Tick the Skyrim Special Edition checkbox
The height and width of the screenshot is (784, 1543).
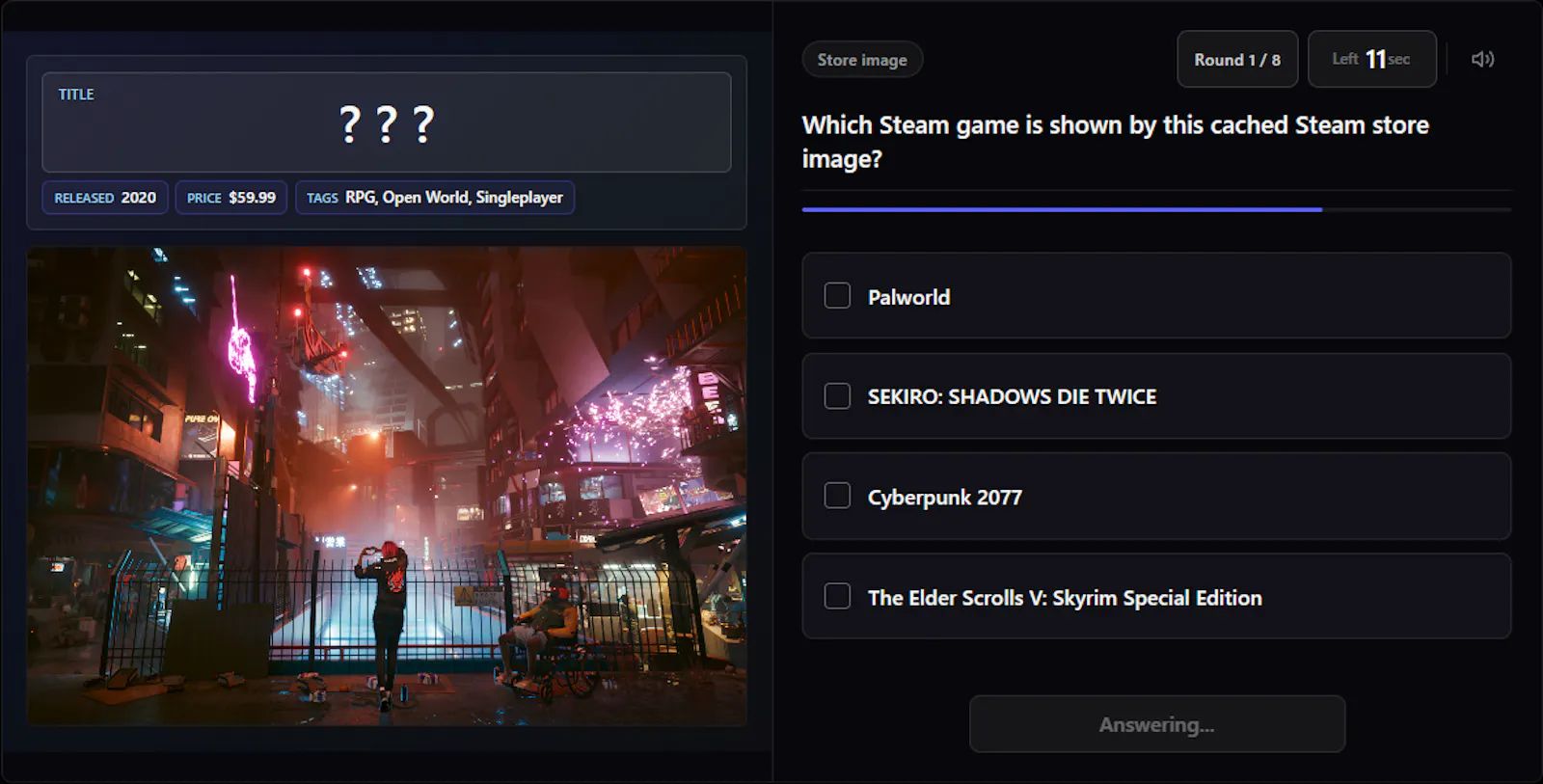click(x=837, y=596)
